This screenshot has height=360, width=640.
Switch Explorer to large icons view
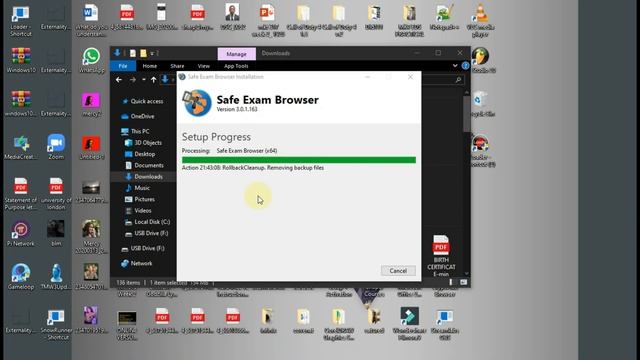(x=464, y=282)
